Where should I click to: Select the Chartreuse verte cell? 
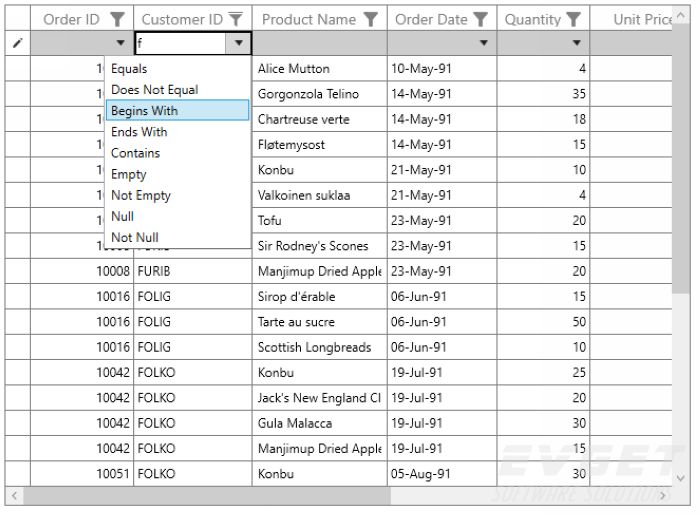[320, 119]
